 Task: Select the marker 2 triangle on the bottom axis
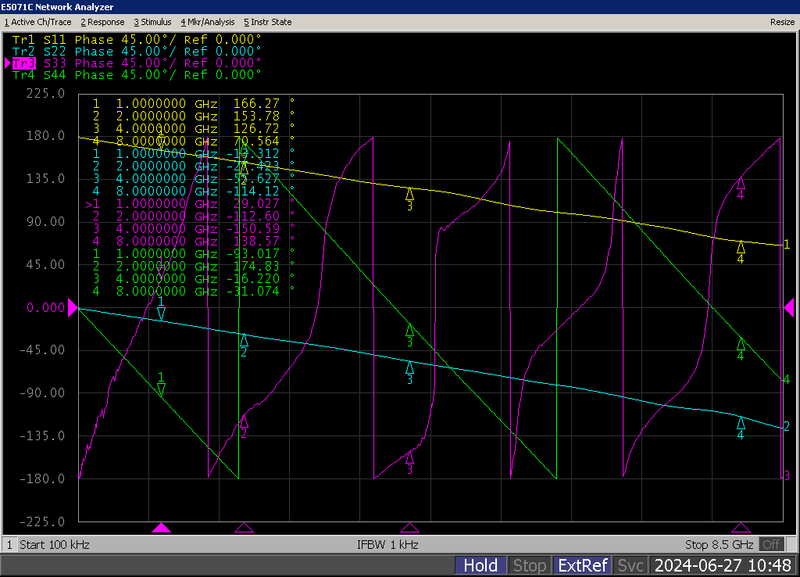pos(243,528)
